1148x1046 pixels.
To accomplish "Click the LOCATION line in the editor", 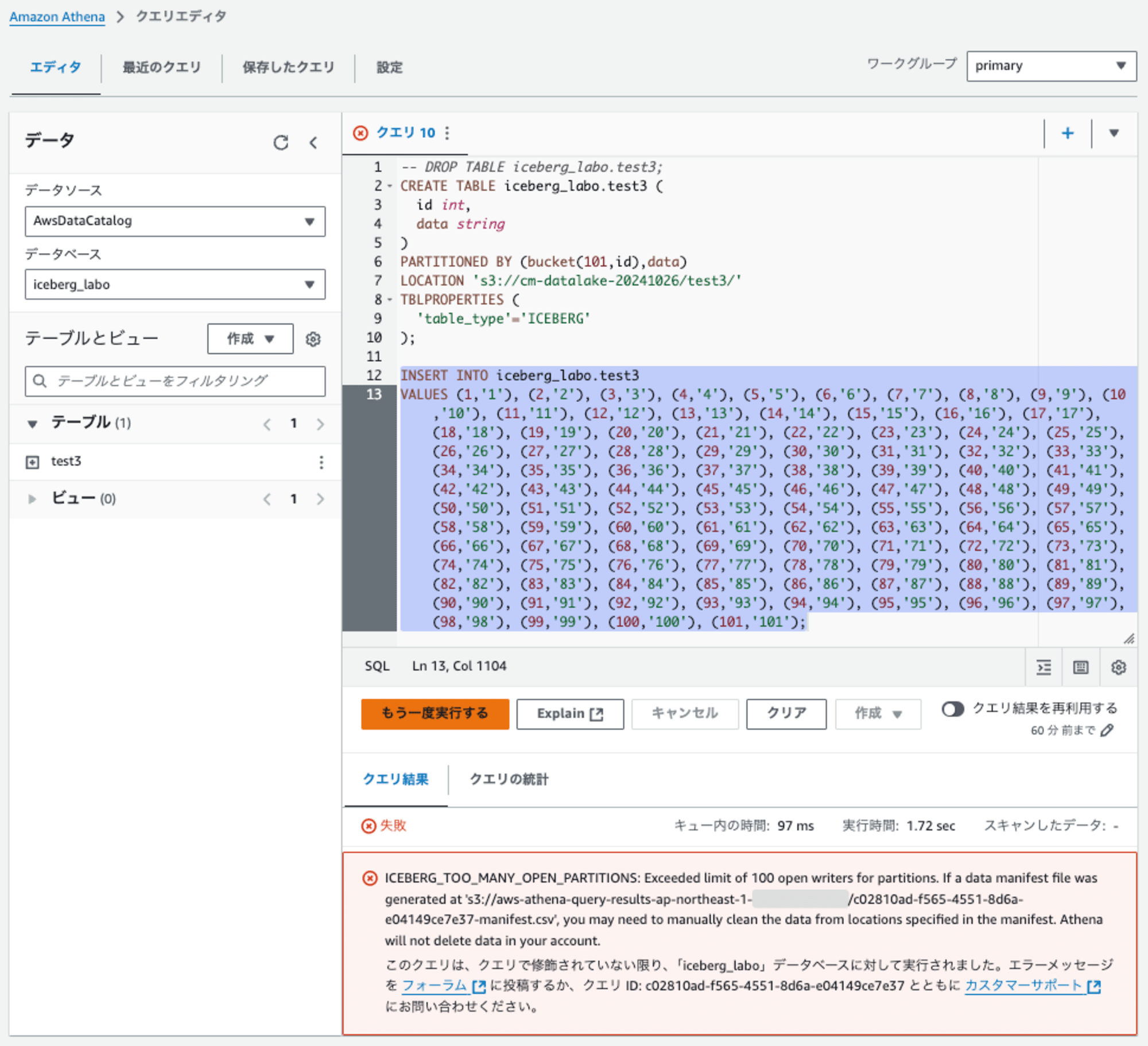I will click(x=571, y=281).
